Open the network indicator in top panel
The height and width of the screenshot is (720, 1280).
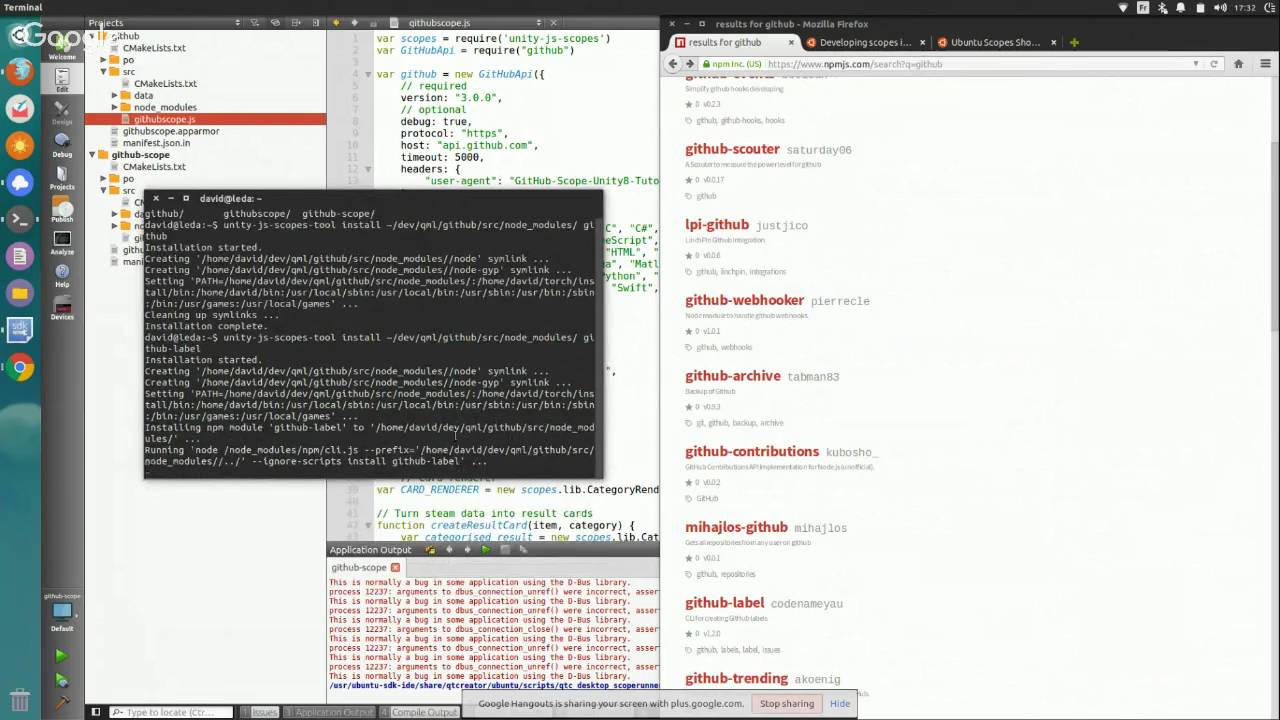pyautogui.click(x=1124, y=7)
